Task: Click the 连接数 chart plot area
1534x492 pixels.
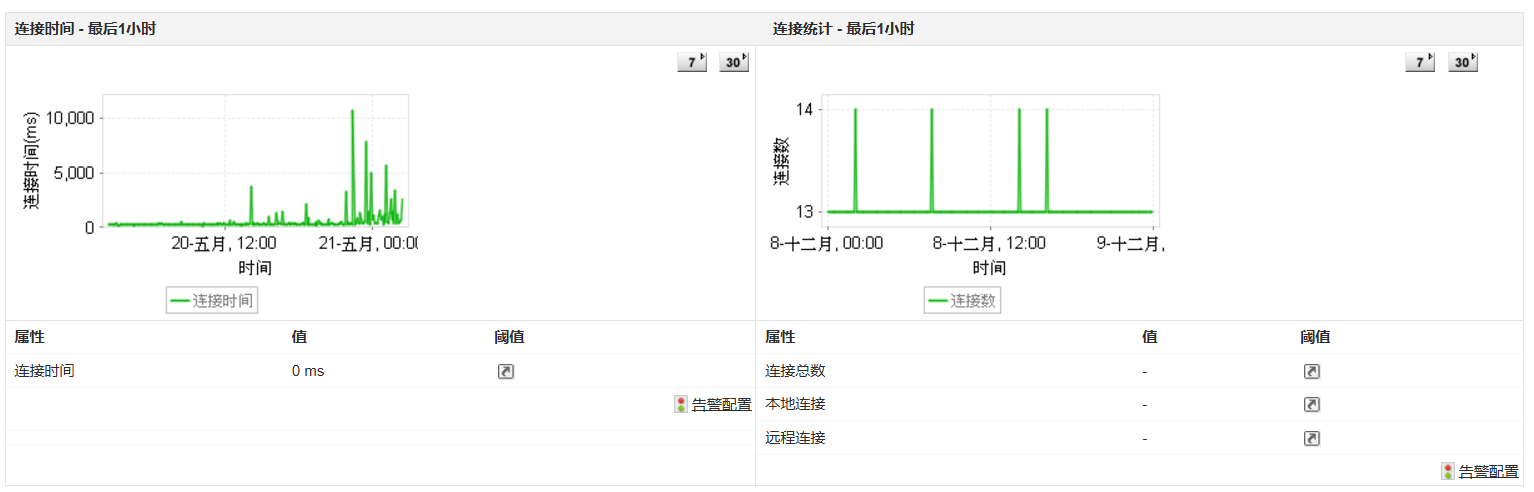Action: (990, 160)
